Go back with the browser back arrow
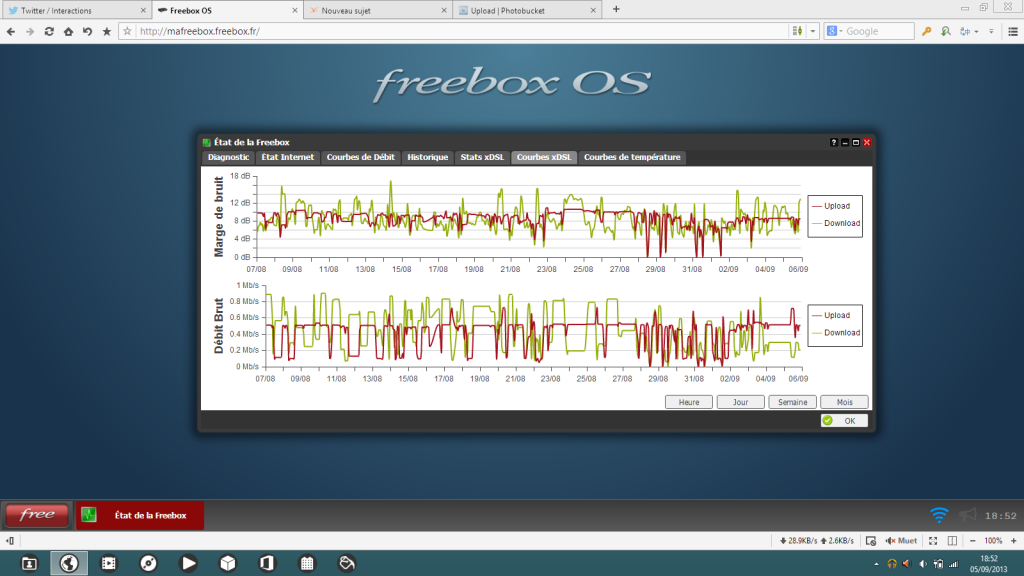1024x576 pixels. coord(10,31)
